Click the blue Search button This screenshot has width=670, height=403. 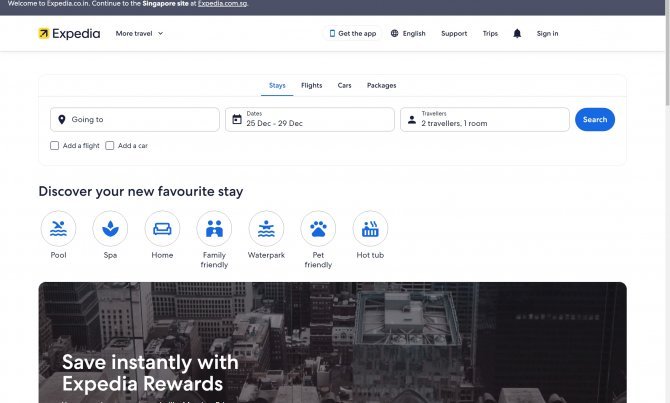[595, 120]
